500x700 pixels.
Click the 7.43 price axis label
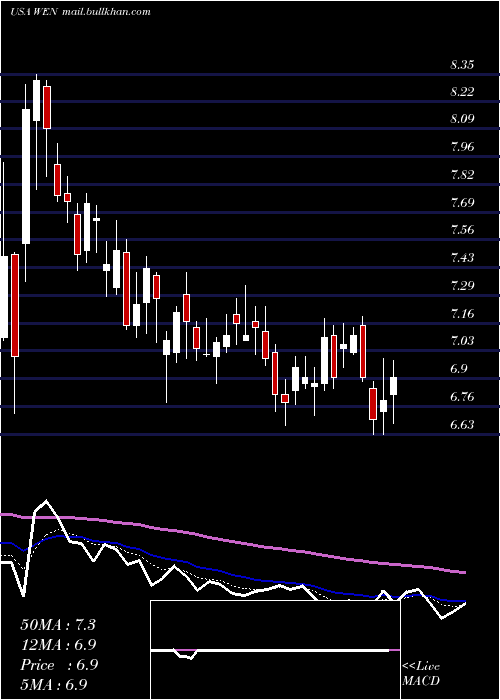pos(462,258)
